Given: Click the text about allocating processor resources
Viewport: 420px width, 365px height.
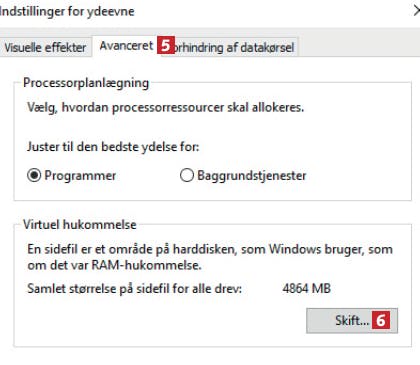Looking at the screenshot, I should pos(165,108).
